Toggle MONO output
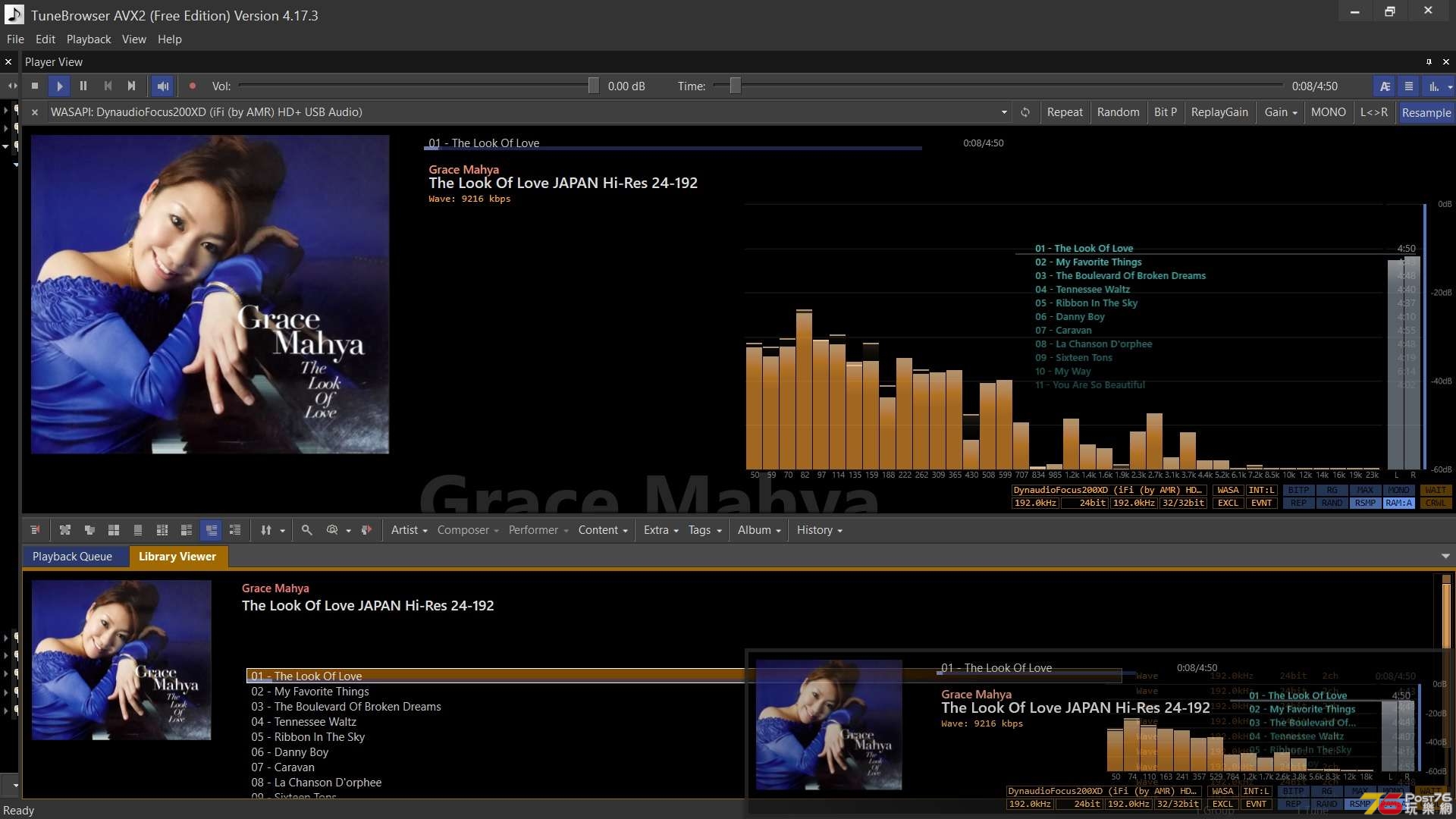The image size is (1456, 819). 1328,112
